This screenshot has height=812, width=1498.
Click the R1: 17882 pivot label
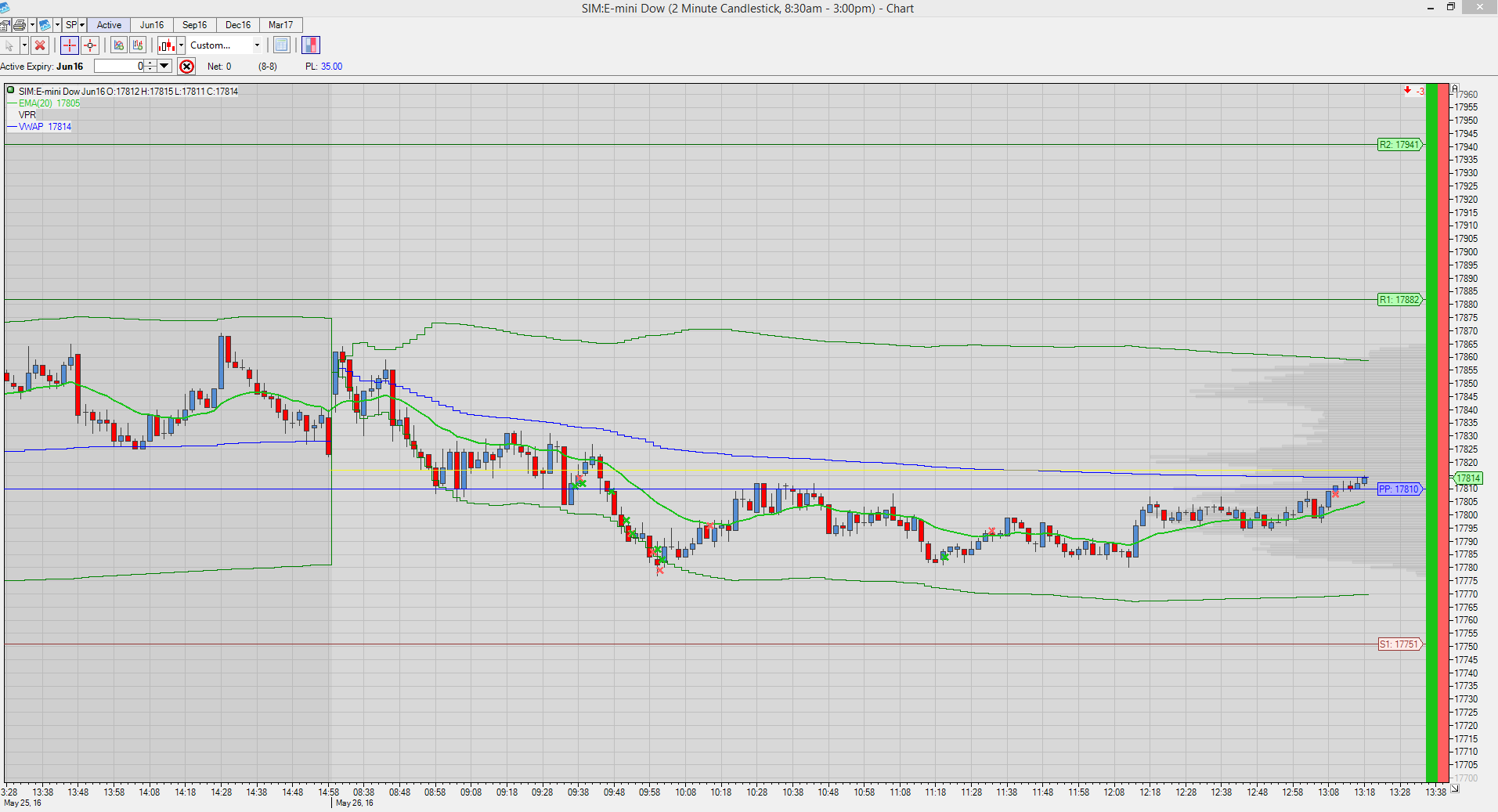[1399, 300]
